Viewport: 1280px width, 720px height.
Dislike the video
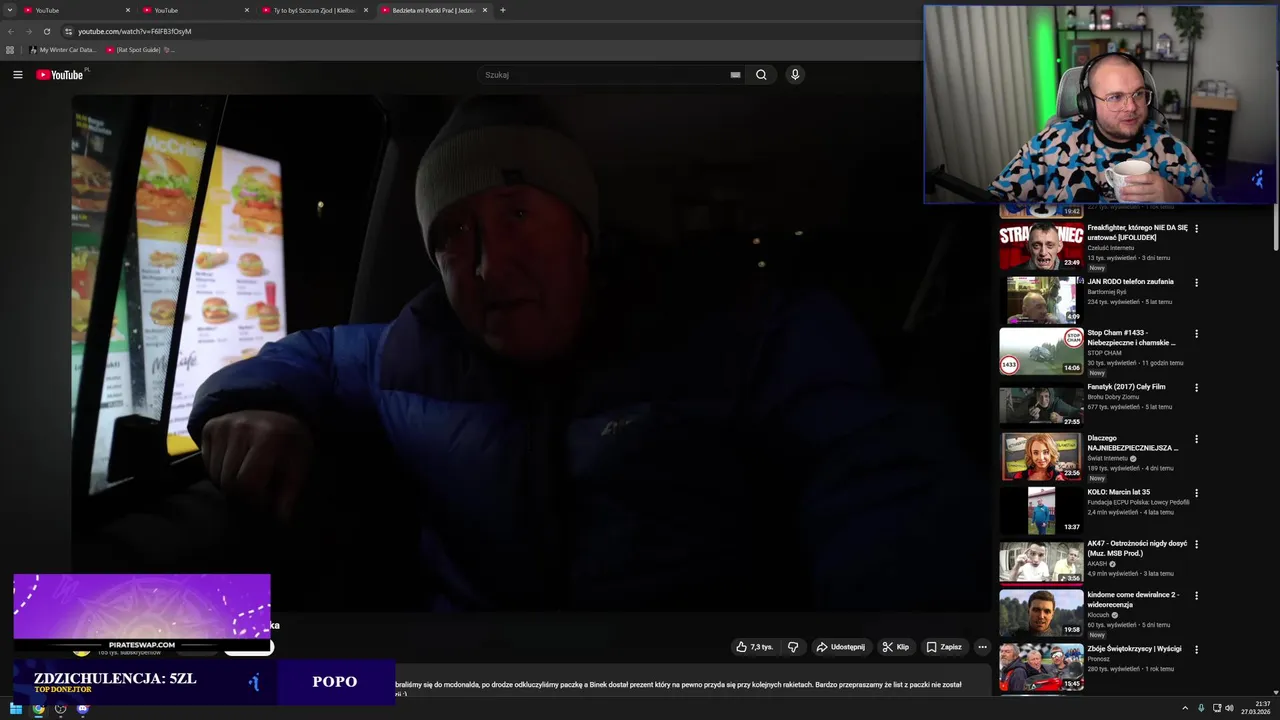tap(793, 647)
